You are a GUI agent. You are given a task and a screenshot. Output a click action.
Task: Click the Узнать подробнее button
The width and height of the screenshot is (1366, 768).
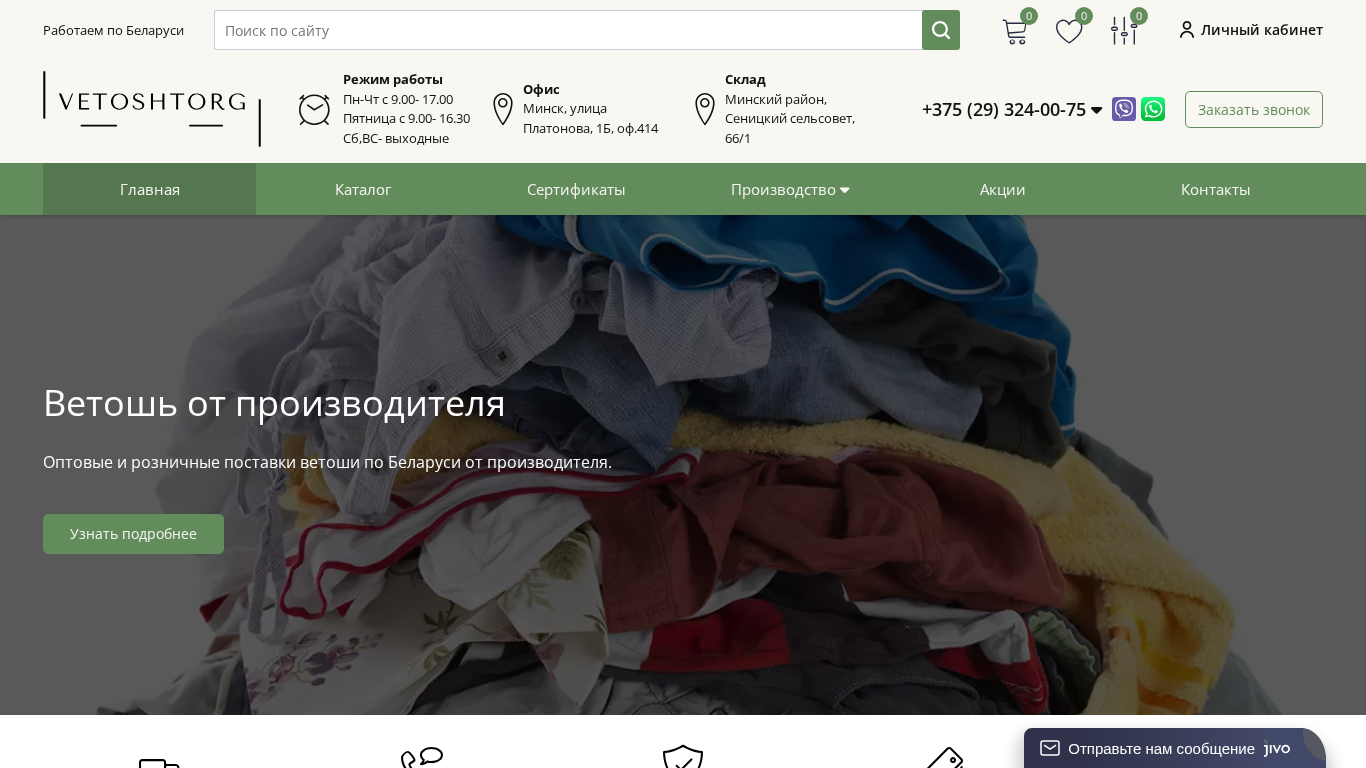pos(133,534)
